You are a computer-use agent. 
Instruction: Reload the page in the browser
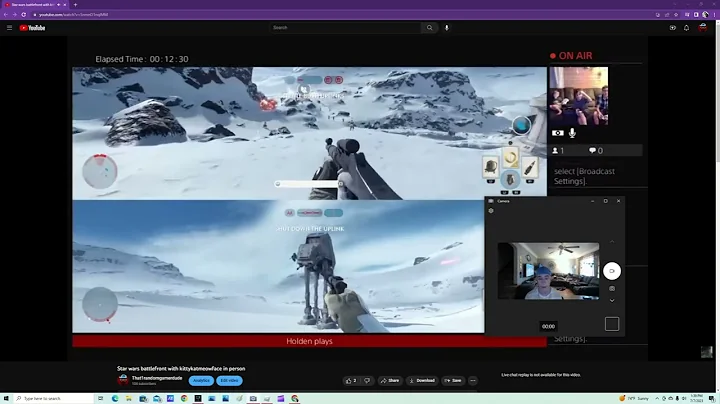coord(23,15)
